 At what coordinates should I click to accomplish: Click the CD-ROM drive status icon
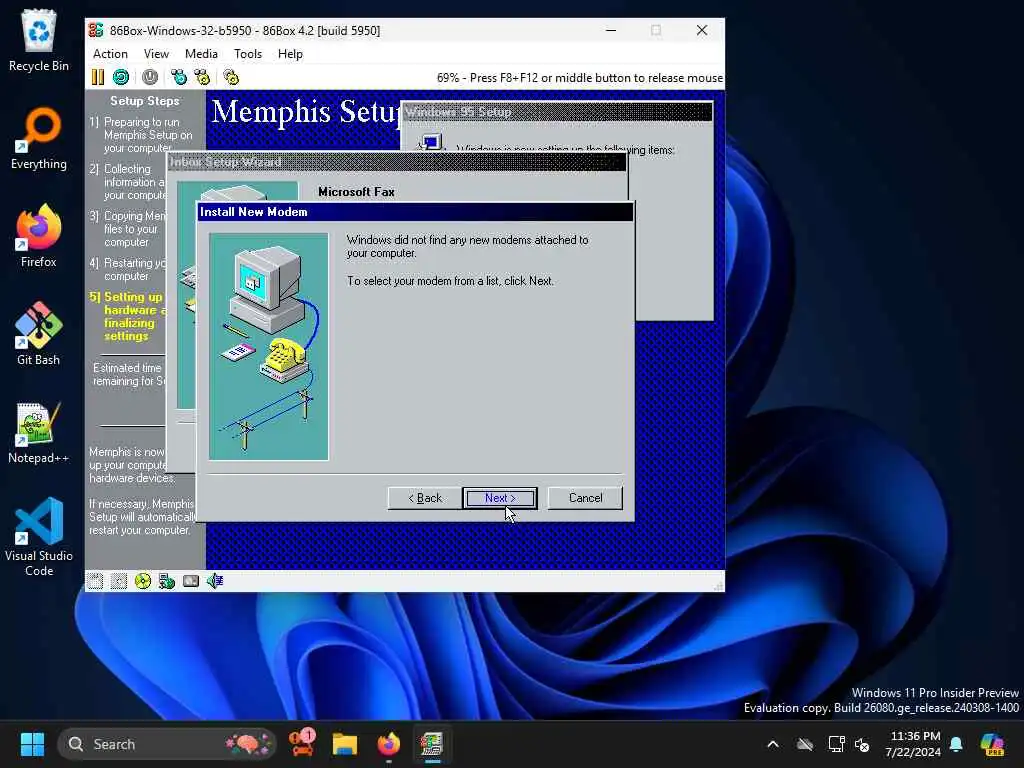pos(142,581)
